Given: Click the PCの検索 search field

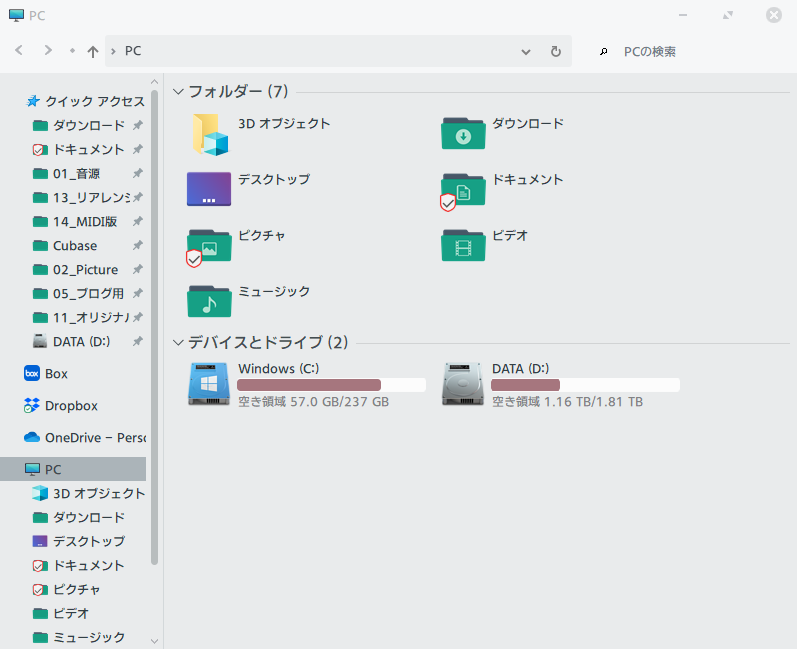Looking at the screenshot, I should point(690,51).
